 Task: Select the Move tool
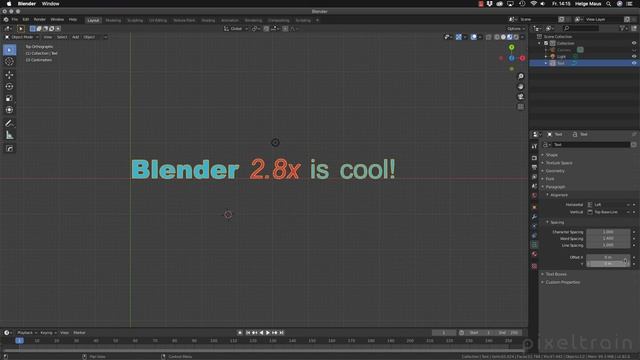(x=9, y=75)
